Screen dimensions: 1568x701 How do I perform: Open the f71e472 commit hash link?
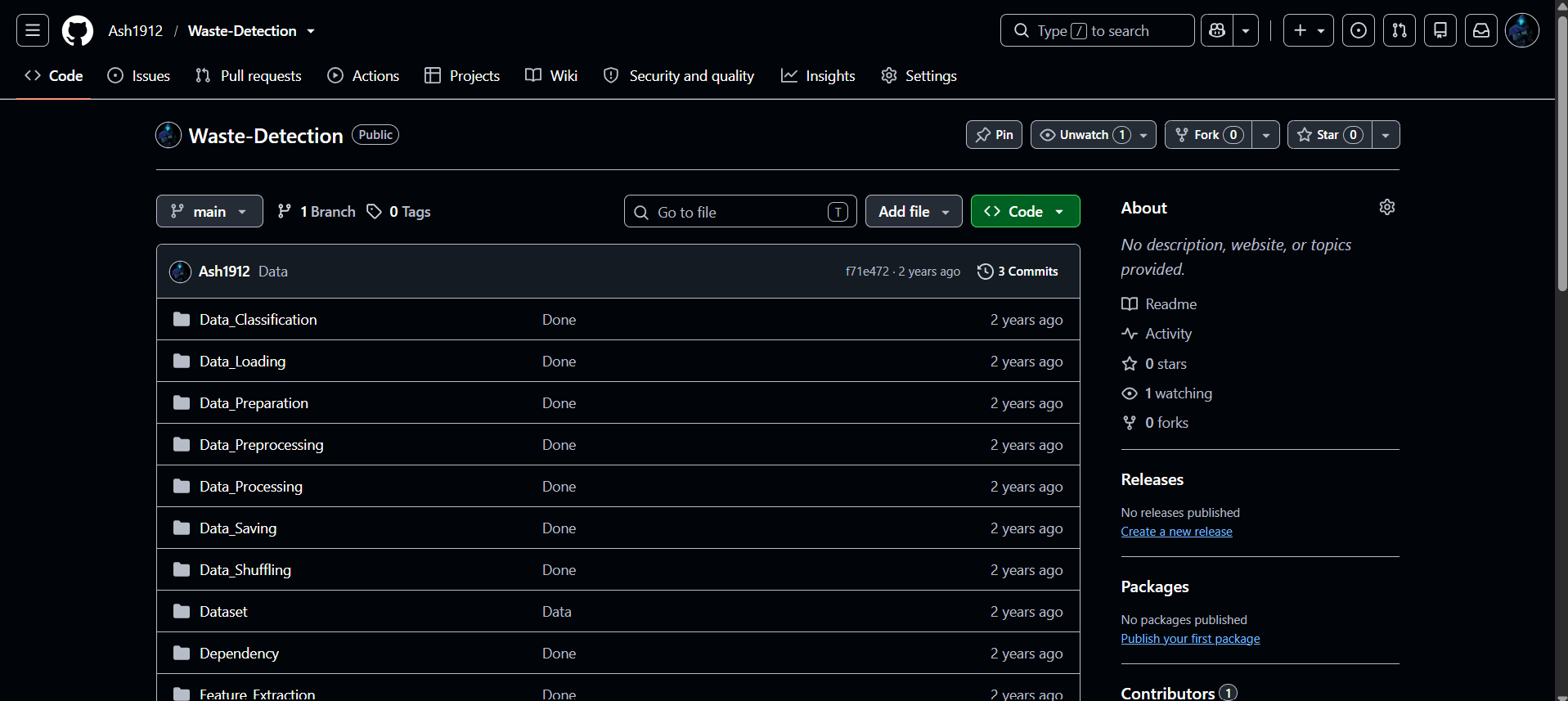(x=867, y=272)
